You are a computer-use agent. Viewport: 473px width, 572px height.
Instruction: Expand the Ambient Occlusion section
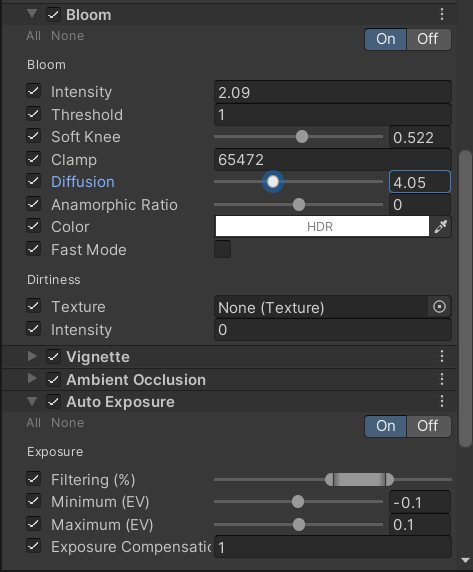pyautogui.click(x=32, y=379)
